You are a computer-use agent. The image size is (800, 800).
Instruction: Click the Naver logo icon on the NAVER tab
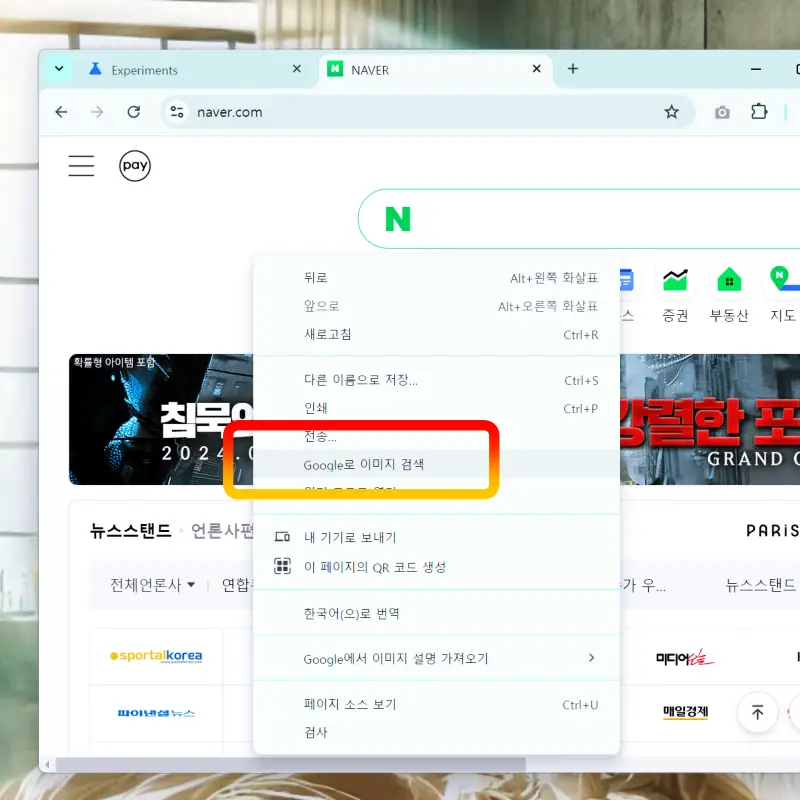coord(335,70)
